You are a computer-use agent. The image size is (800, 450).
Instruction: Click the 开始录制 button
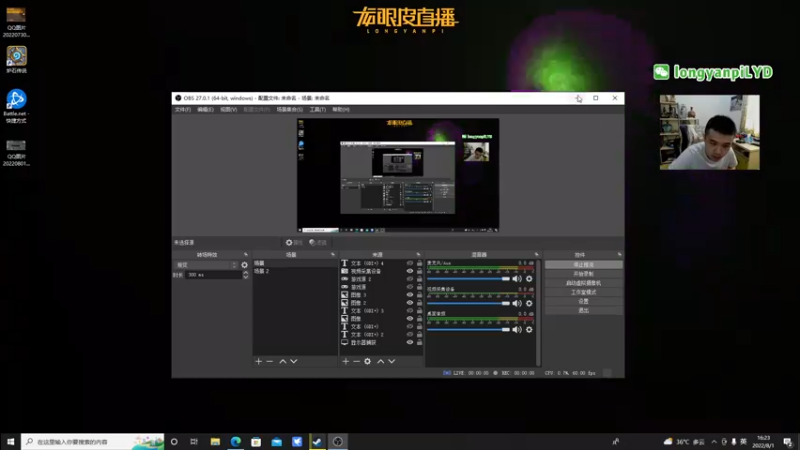coord(583,274)
